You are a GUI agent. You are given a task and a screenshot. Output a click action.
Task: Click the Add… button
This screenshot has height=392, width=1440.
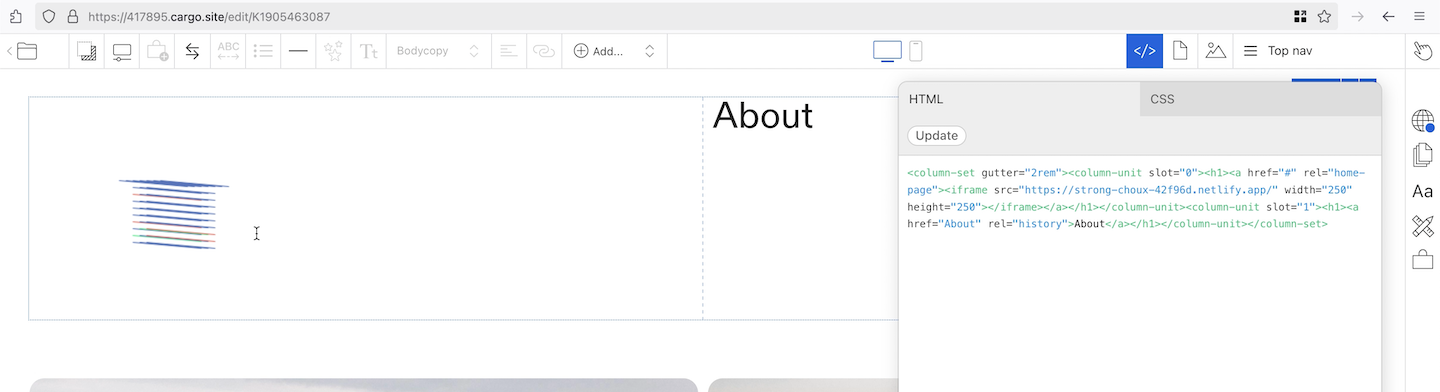598,51
